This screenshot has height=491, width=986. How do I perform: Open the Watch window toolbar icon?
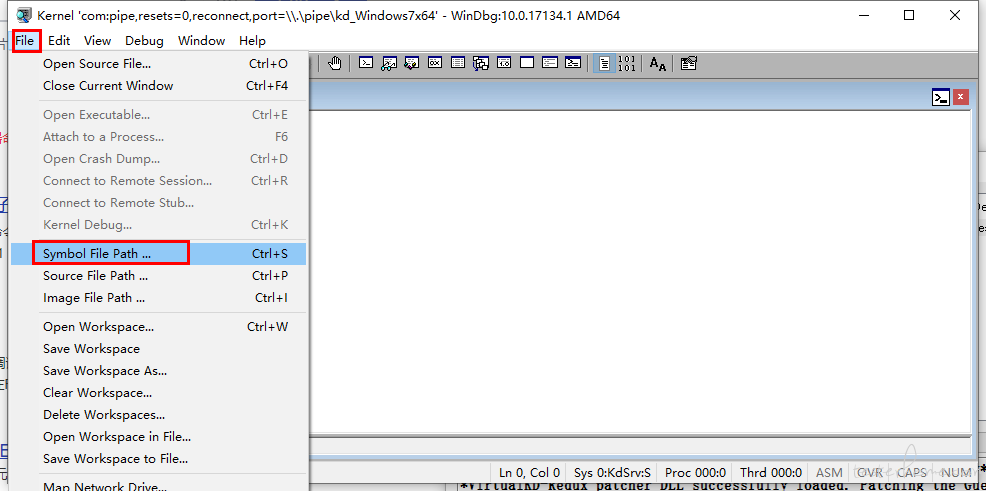tap(389, 63)
